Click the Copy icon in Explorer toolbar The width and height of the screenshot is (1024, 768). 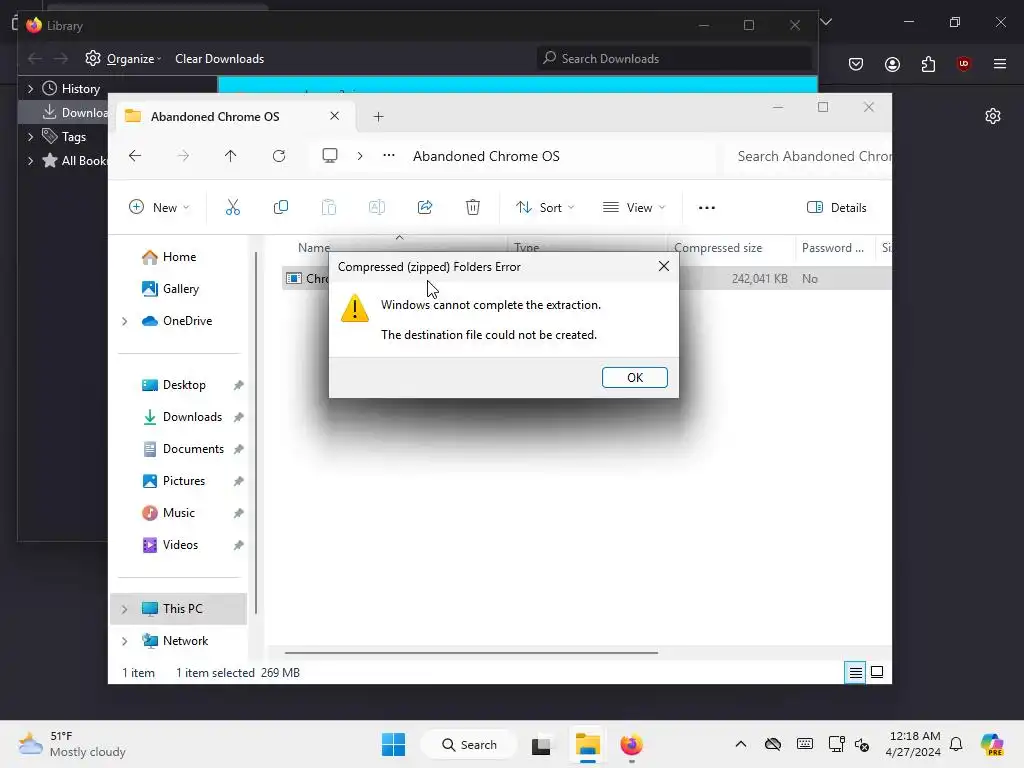[x=281, y=208]
